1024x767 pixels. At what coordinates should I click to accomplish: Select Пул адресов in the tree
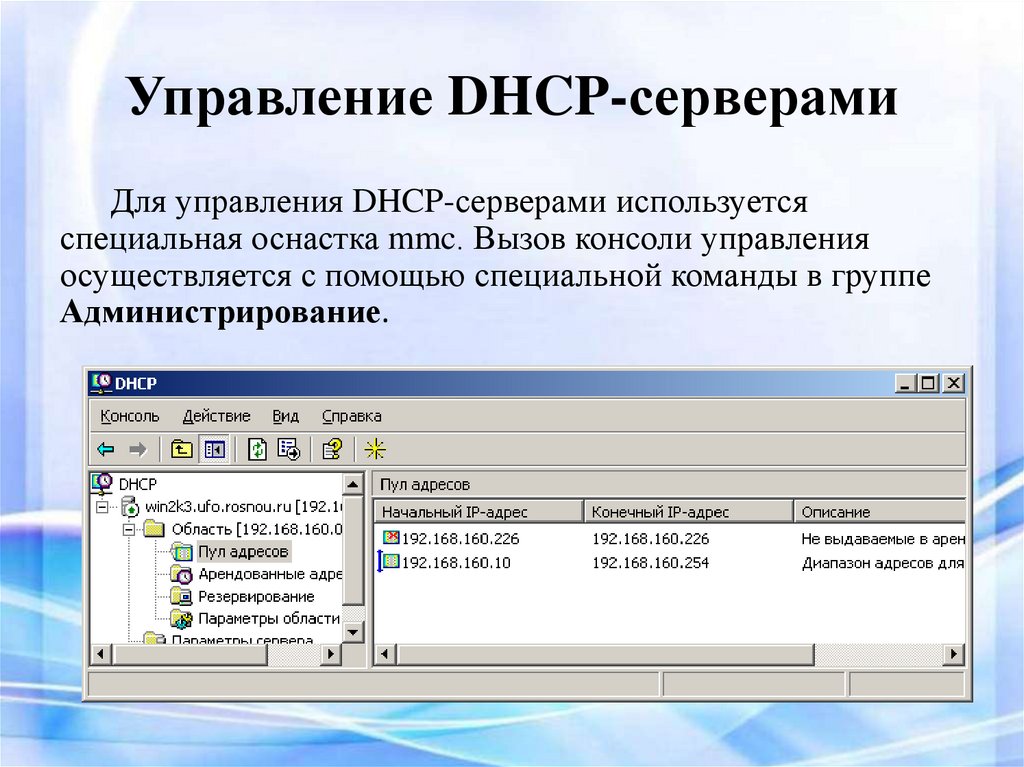click(243, 551)
